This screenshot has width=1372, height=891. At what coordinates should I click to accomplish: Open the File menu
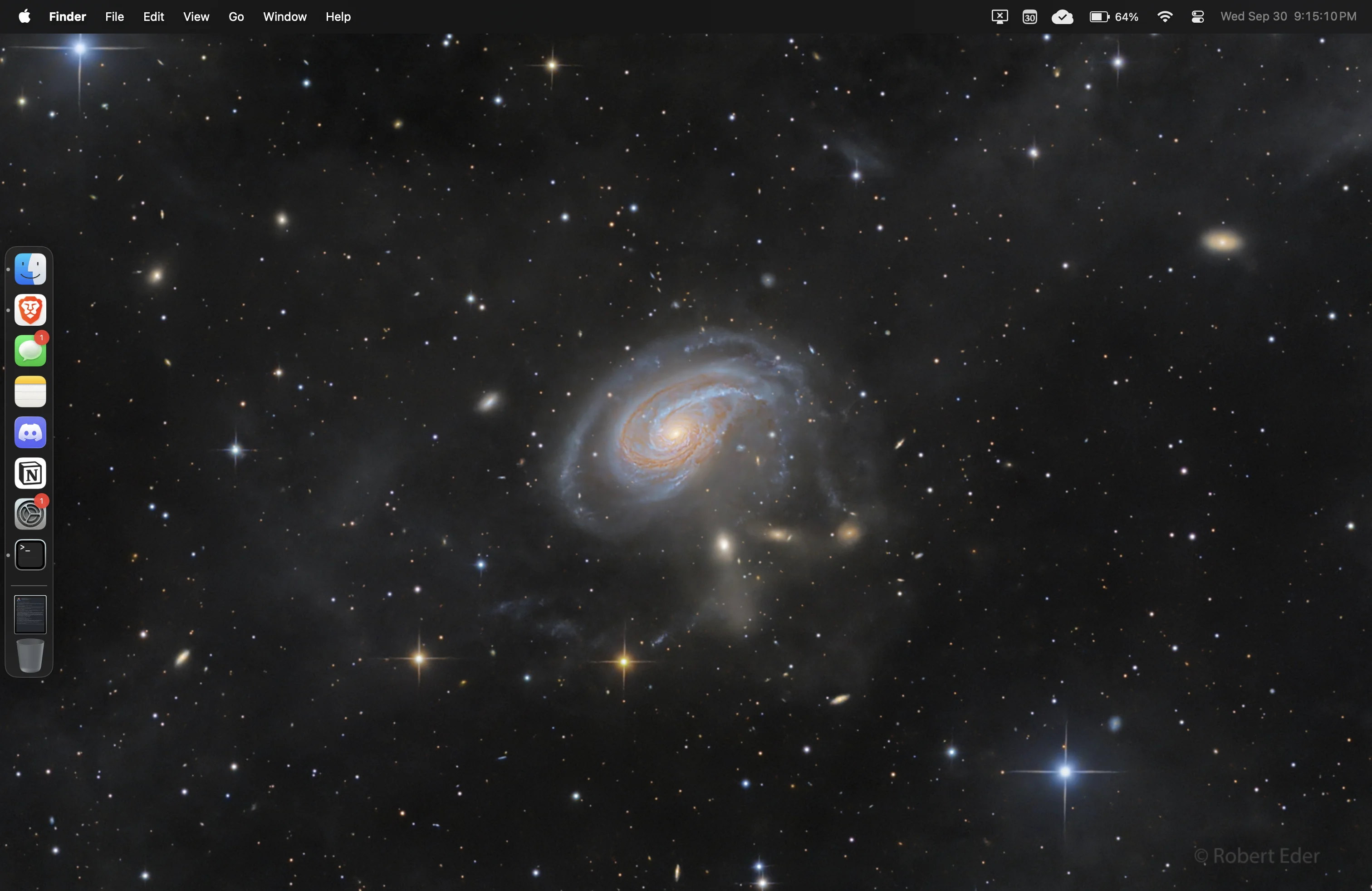pyautogui.click(x=114, y=17)
